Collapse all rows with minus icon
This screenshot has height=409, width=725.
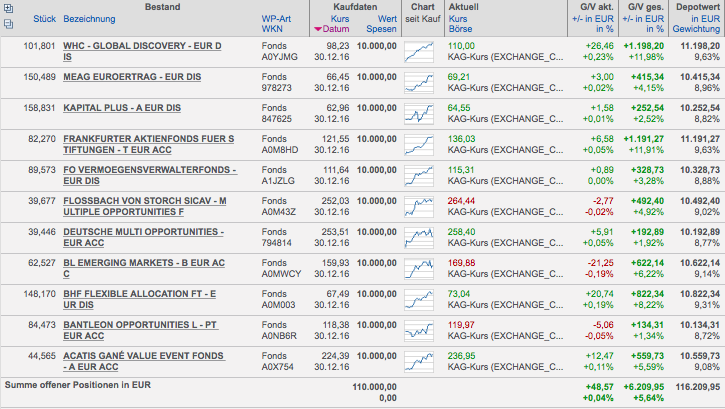click(8, 24)
